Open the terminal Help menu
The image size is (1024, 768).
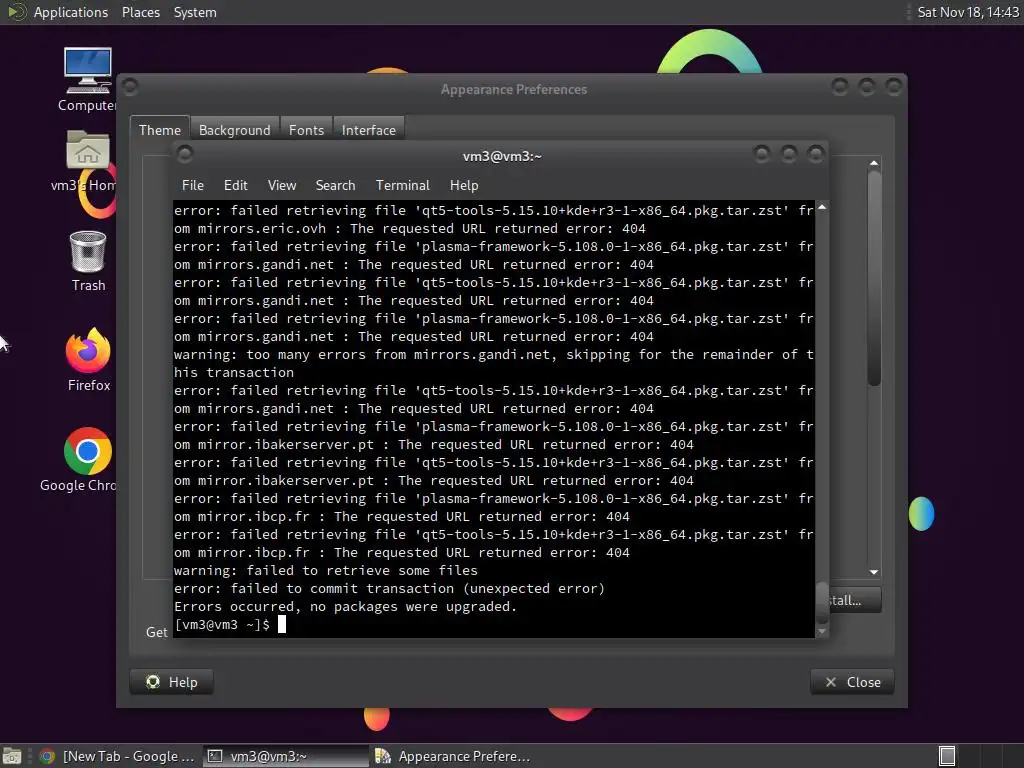(464, 185)
